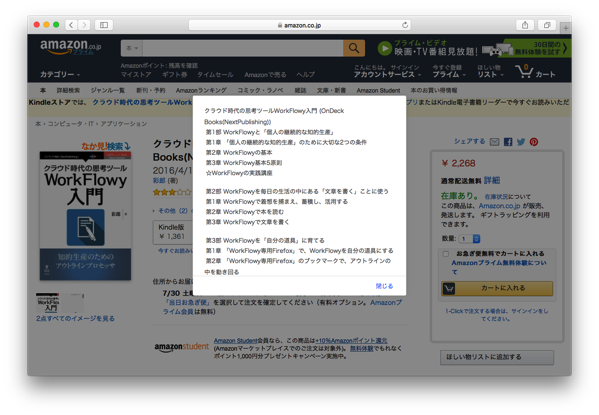Open the 詳細 shipping details link

tap(492, 180)
